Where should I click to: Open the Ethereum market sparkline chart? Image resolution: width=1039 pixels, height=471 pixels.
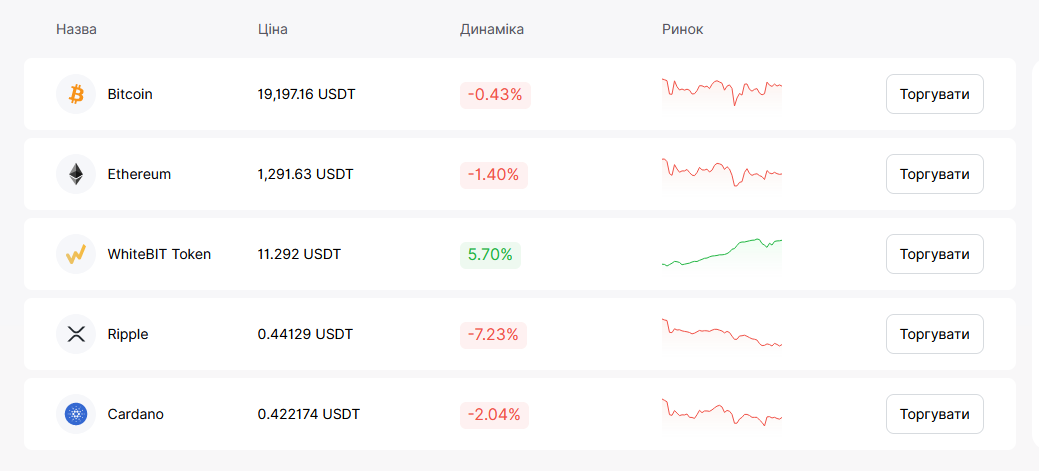tap(722, 172)
